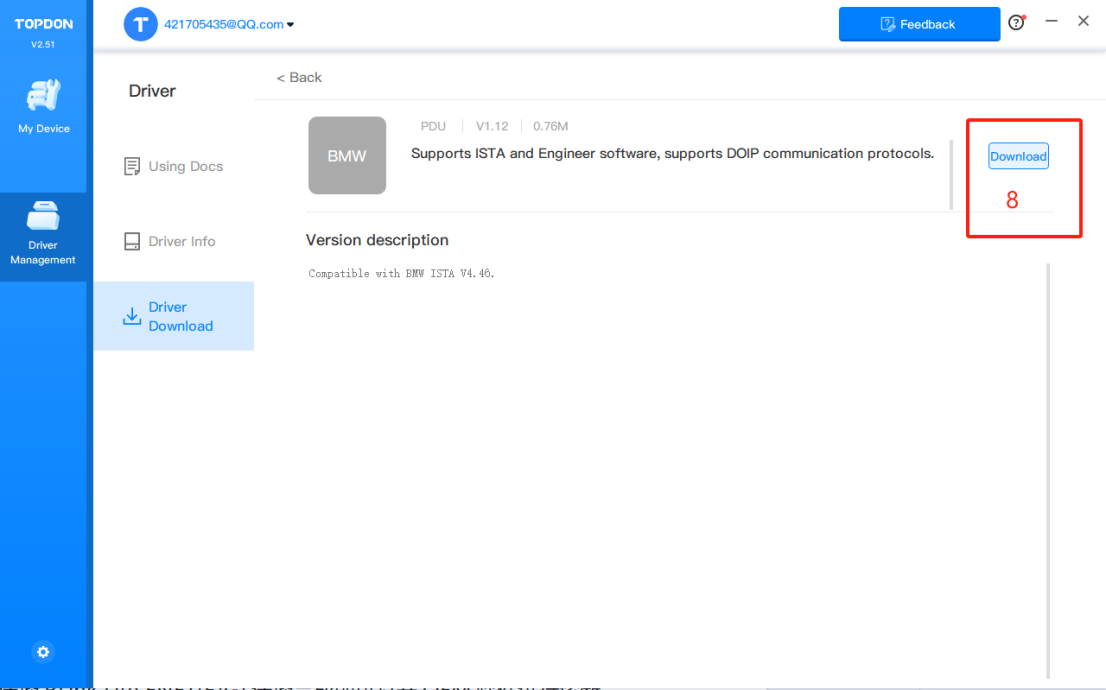Click the BMW driver thumbnail
This screenshot has width=1106, height=690.
coord(347,156)
